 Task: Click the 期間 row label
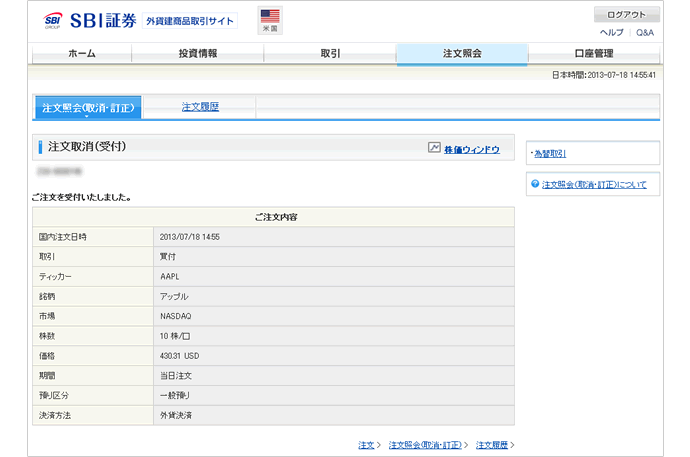[47, 376]
